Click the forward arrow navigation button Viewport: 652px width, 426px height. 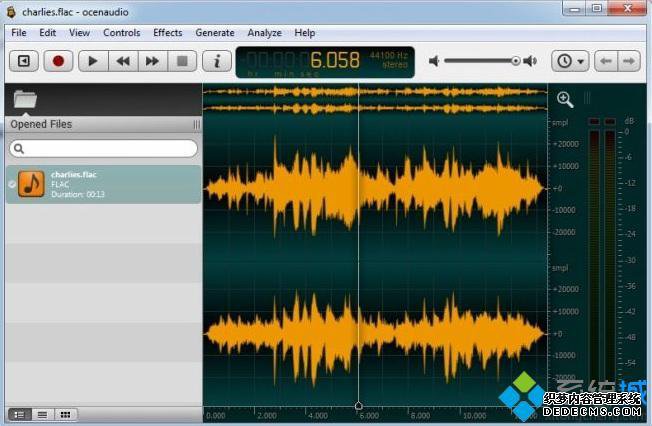629,61
